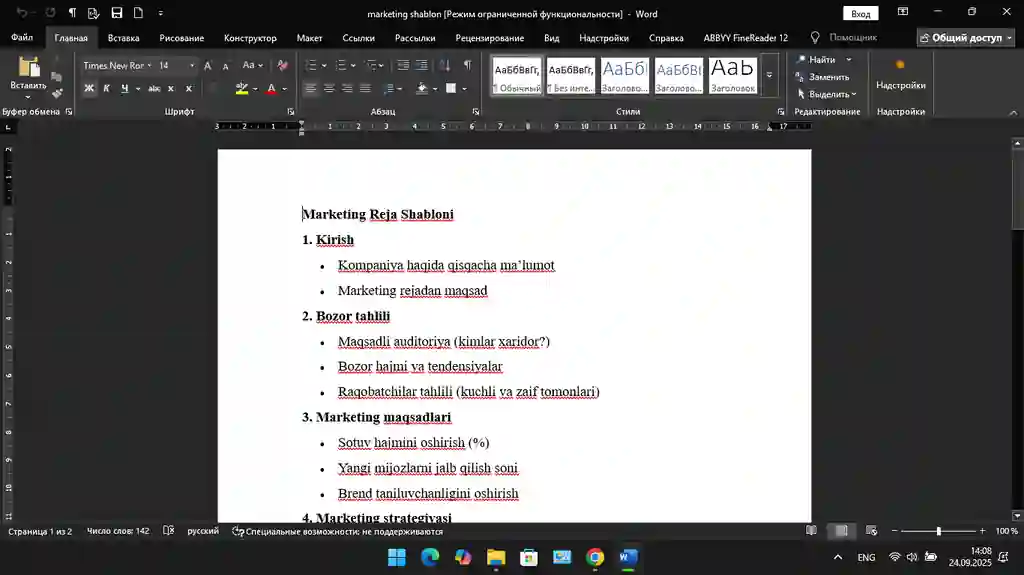Click the Paste clipboard icon
This screenshot has height=575, width=1024.
point(28,67)
